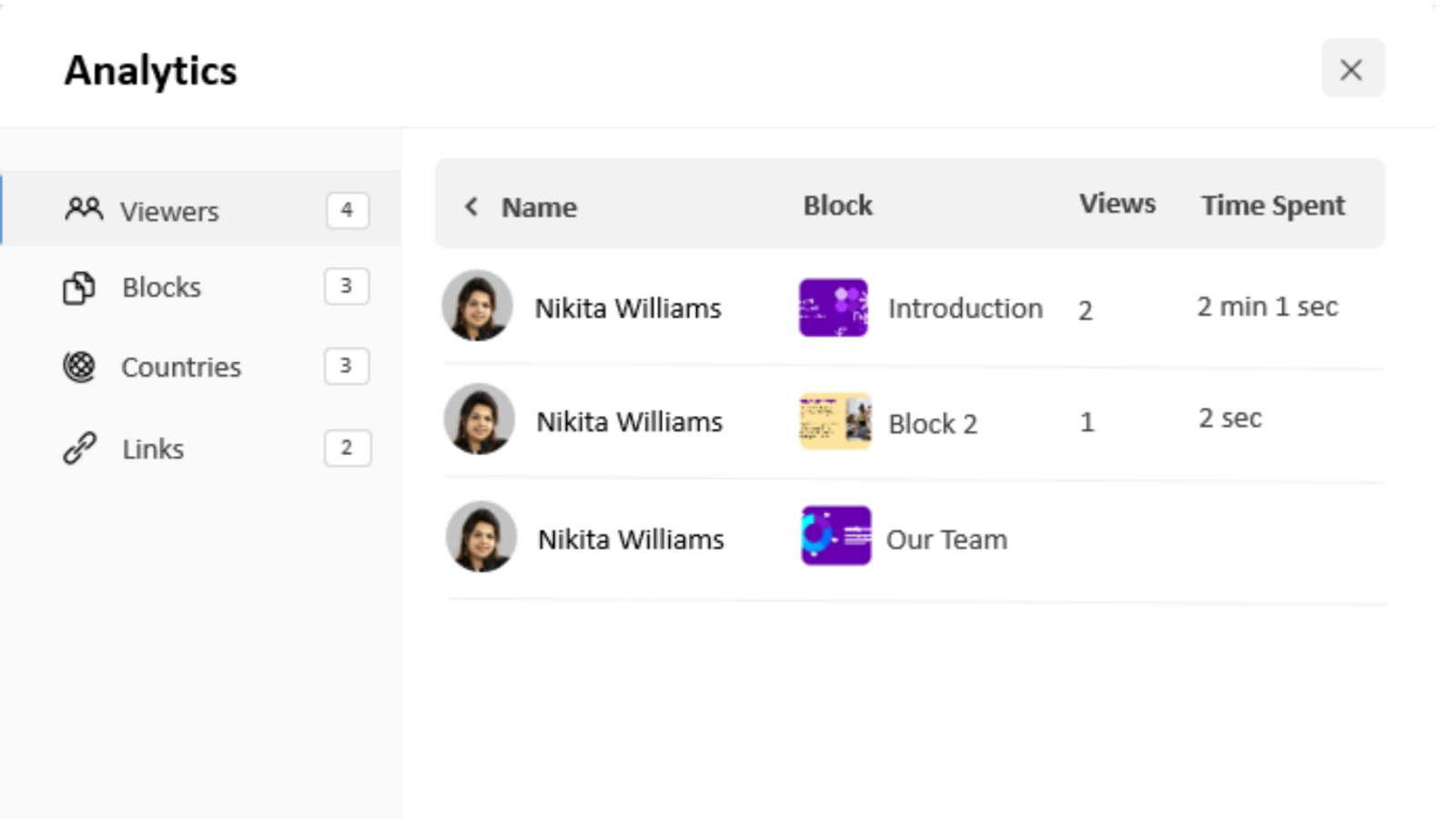
Task: Close the Analytics panel
Action: [1352, 69]
